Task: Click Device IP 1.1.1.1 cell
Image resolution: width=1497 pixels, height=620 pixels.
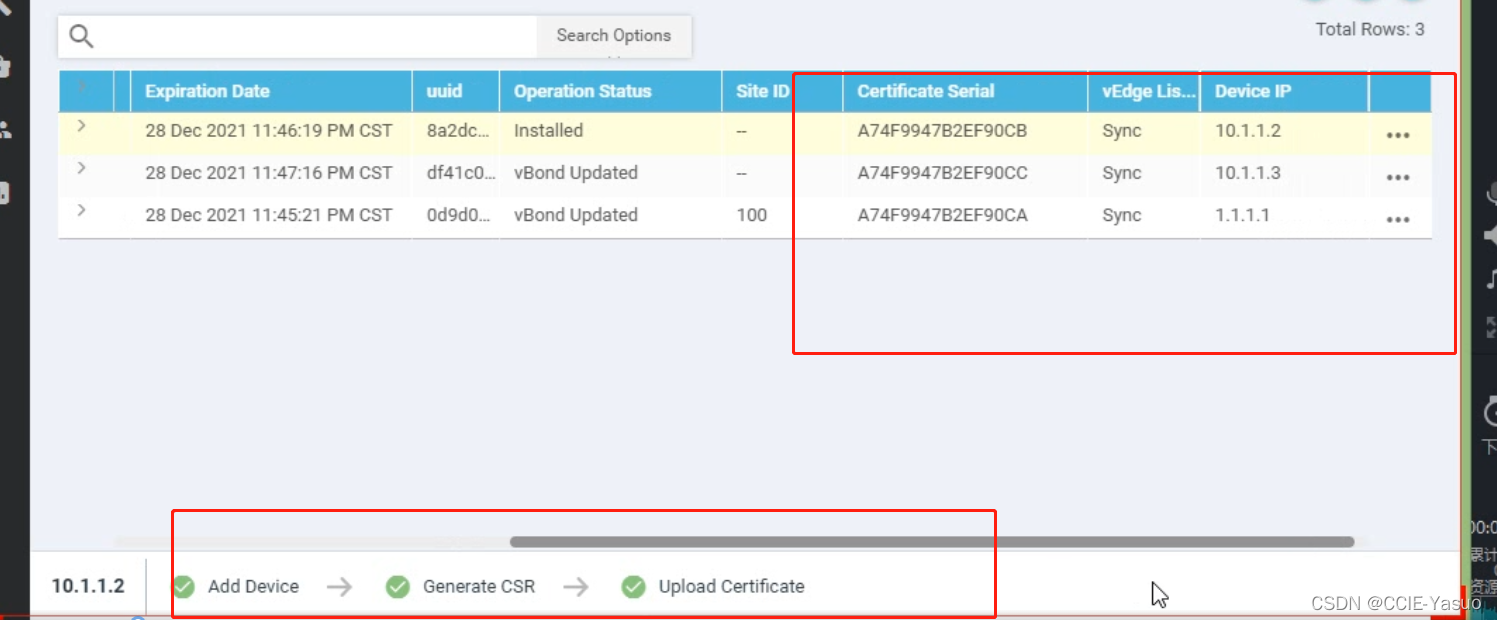Action: [x=1243, y=215]
